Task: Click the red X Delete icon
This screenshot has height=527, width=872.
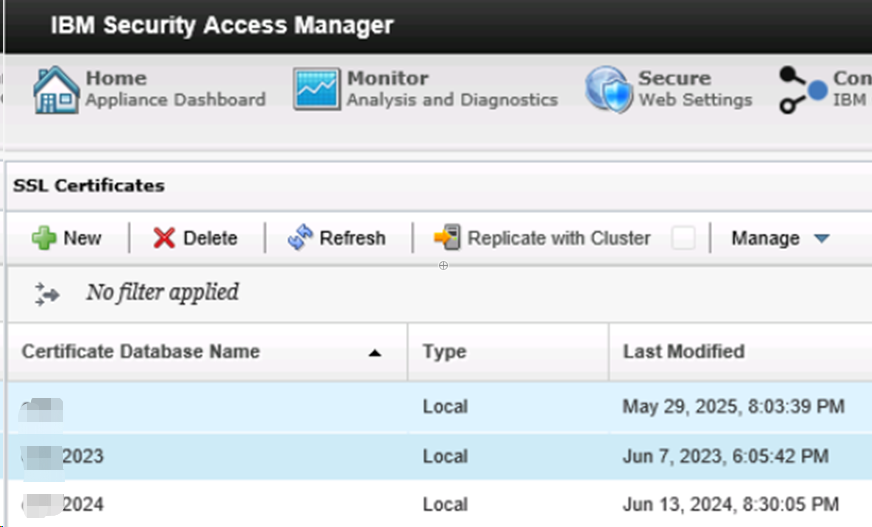Action: (x=164, y=238)
